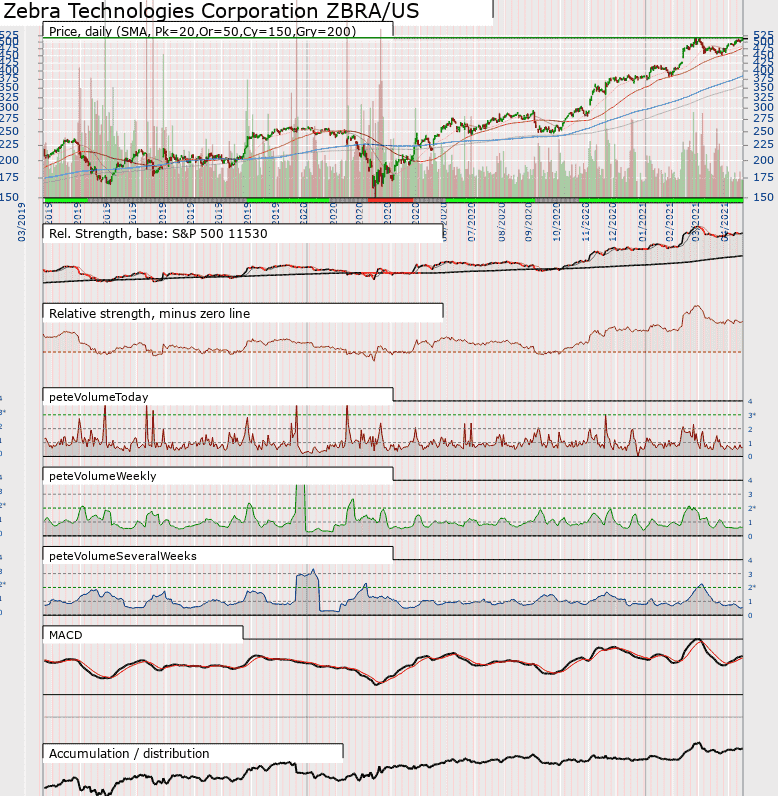Click the Rel. Strength S&P 500 panel label
The width and height of the screenshot is (778, 796).
(x=158, y=234)
